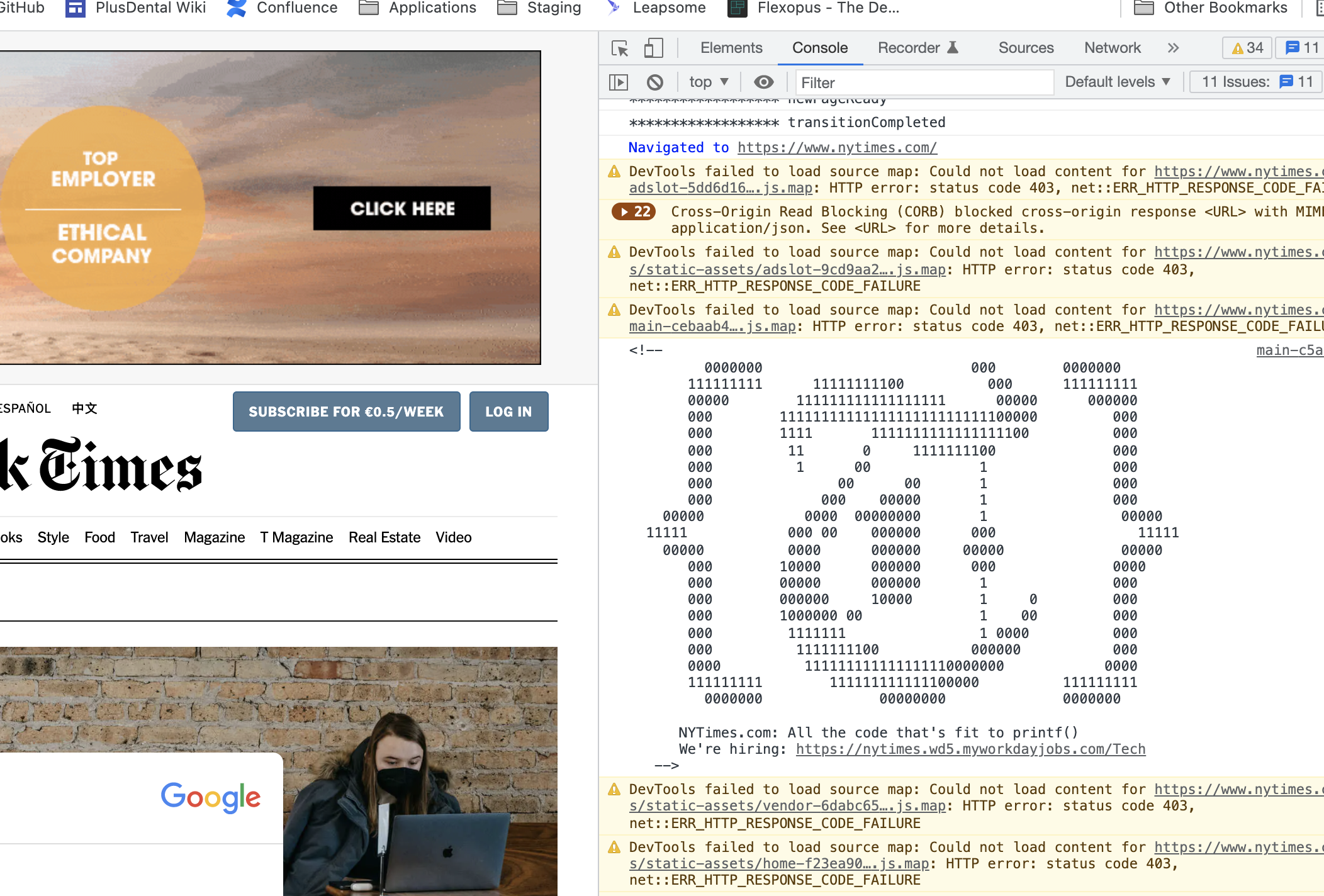
Task: Click the CLICK HERE ad button
Action: pos(402,208)
